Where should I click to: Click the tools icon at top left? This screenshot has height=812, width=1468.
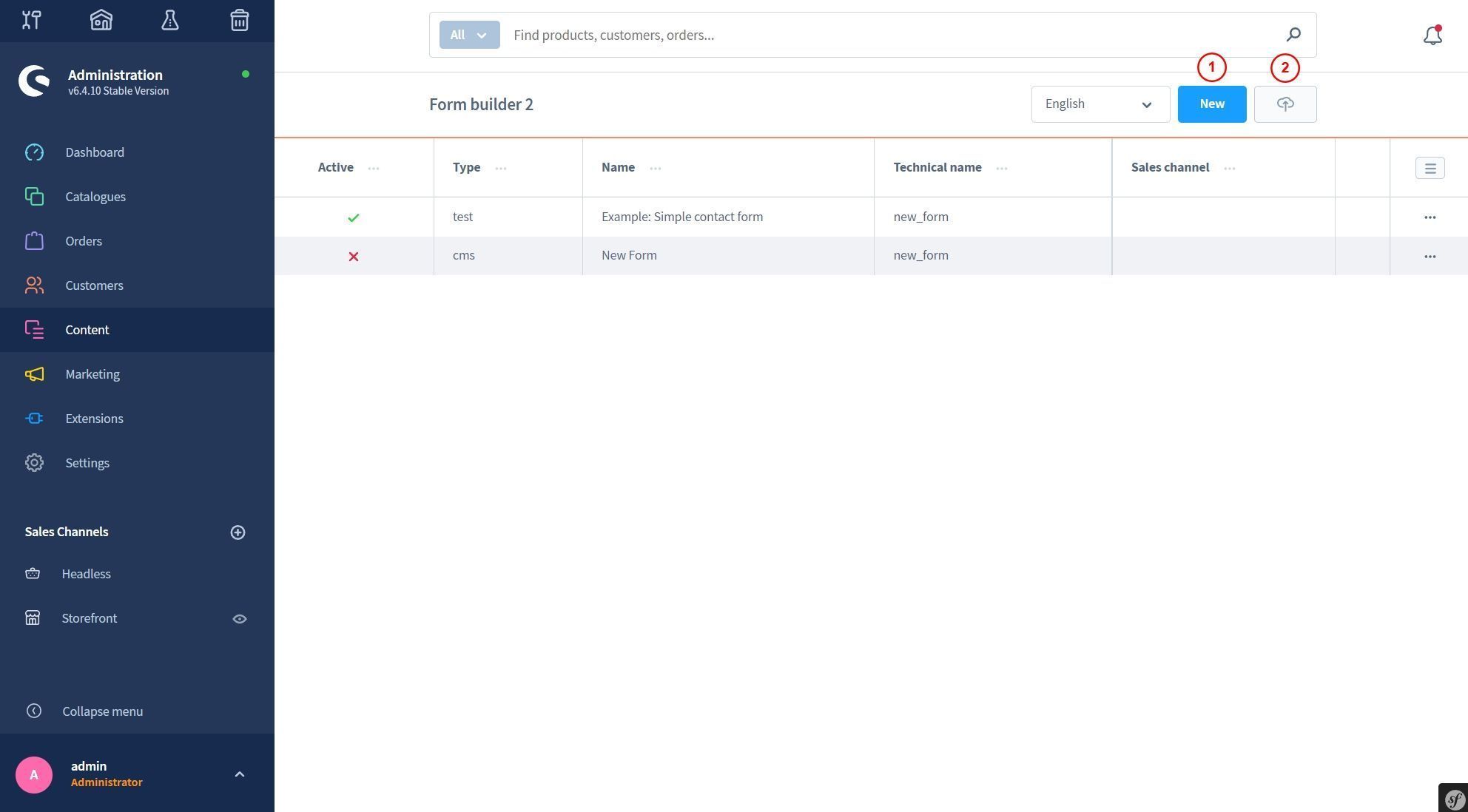click(x=31, y=20)
